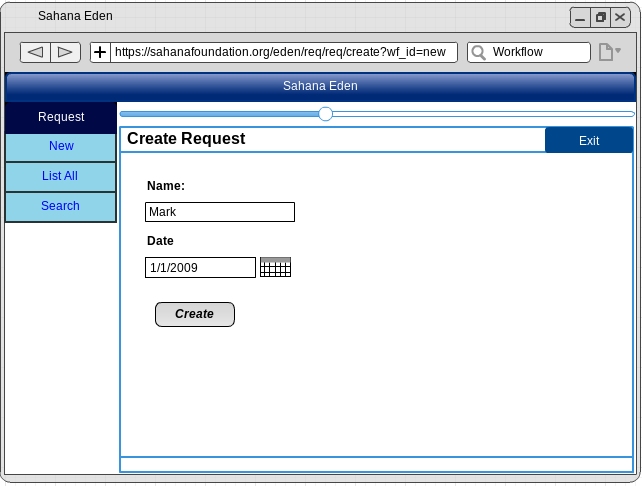This screenshot has height=486, width=642.
Task: Open the New item in sidebar
Action: point(61,146)
